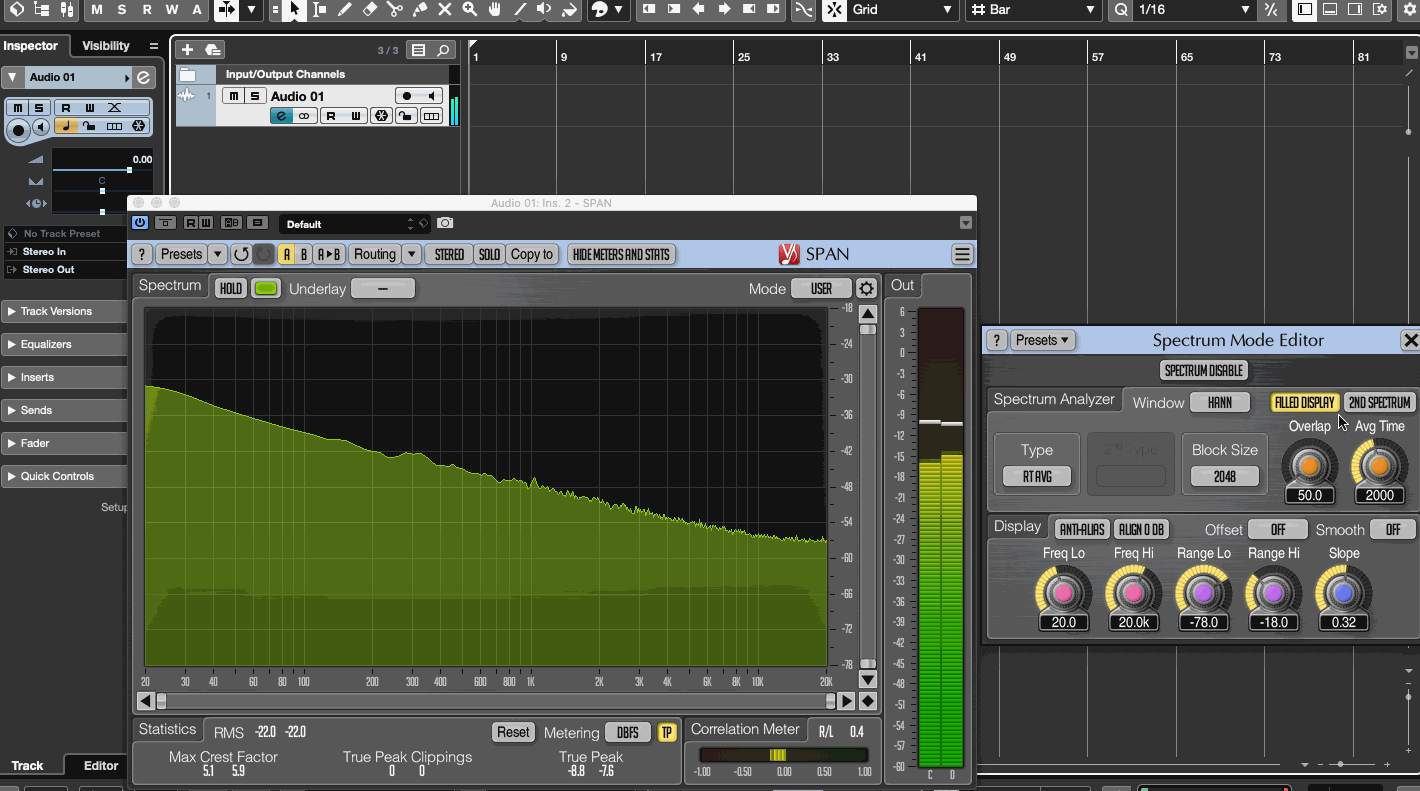Open the Bar grid type dropdown

coord(1034,10)
